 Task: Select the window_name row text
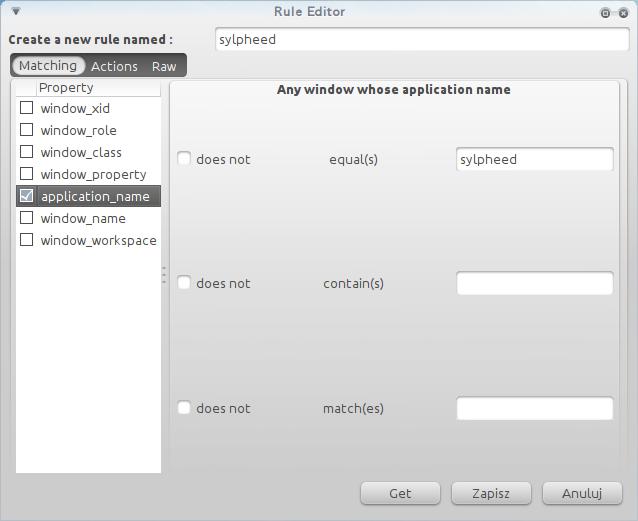83,219
